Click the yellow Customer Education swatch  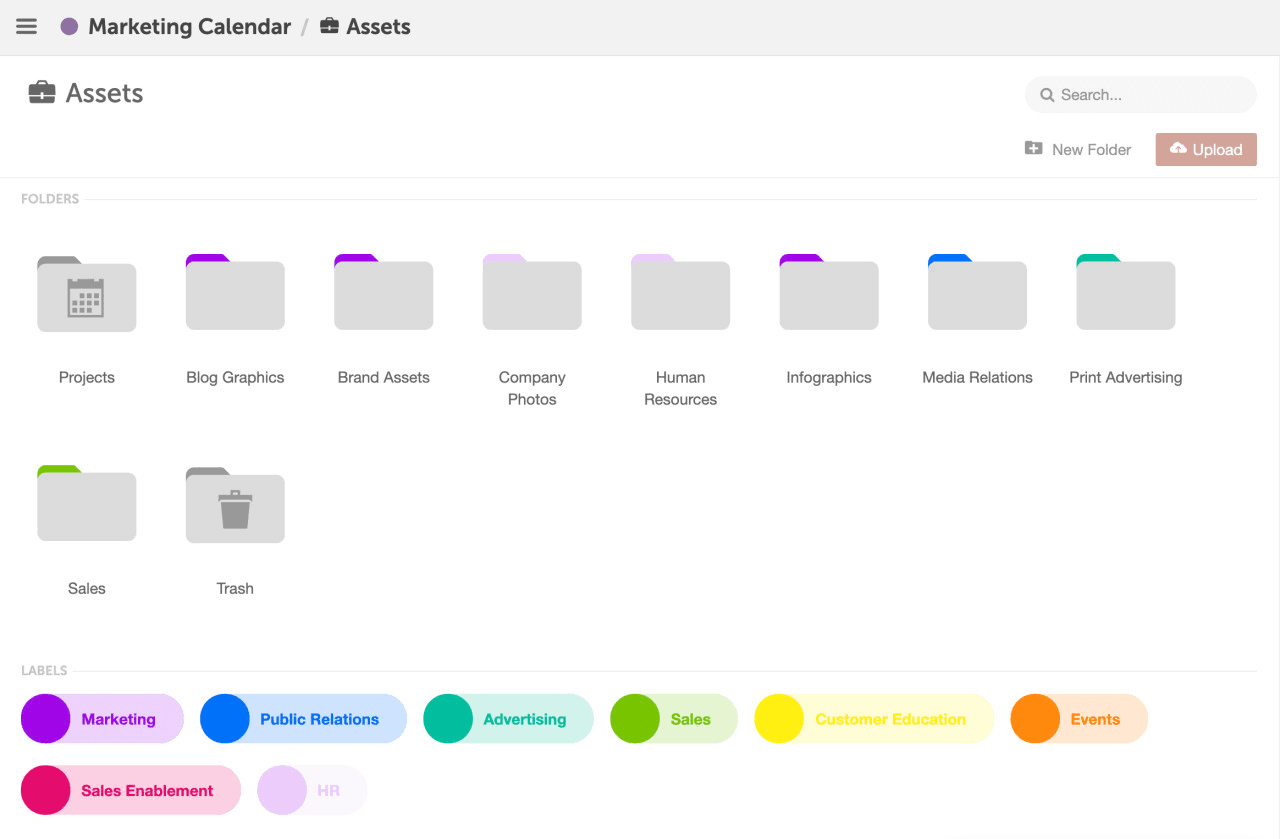tap(779, 719)
